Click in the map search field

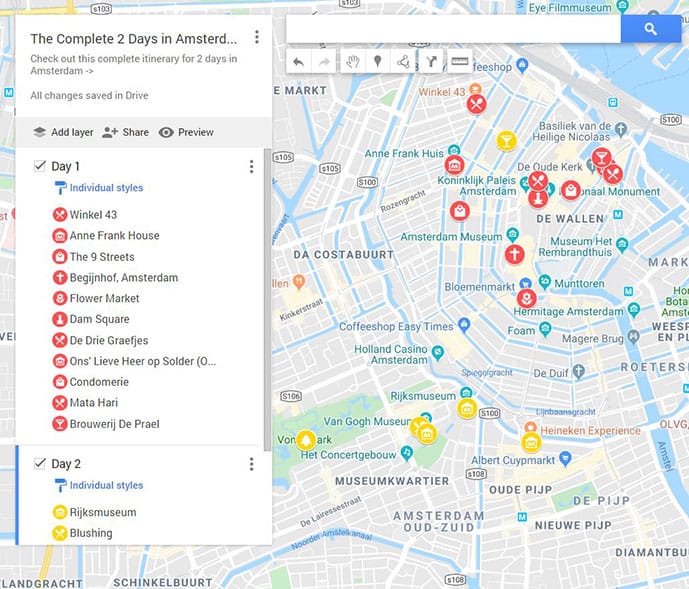tap(453, 29)
